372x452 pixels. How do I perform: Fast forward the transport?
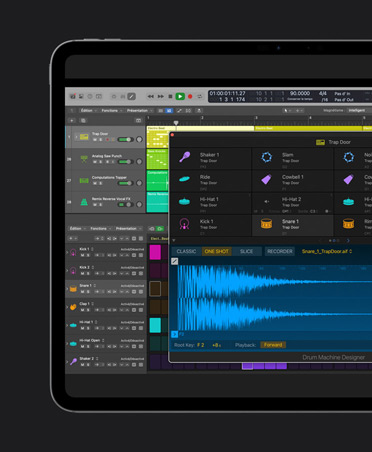pyautogui.click(x=161, y=96)
